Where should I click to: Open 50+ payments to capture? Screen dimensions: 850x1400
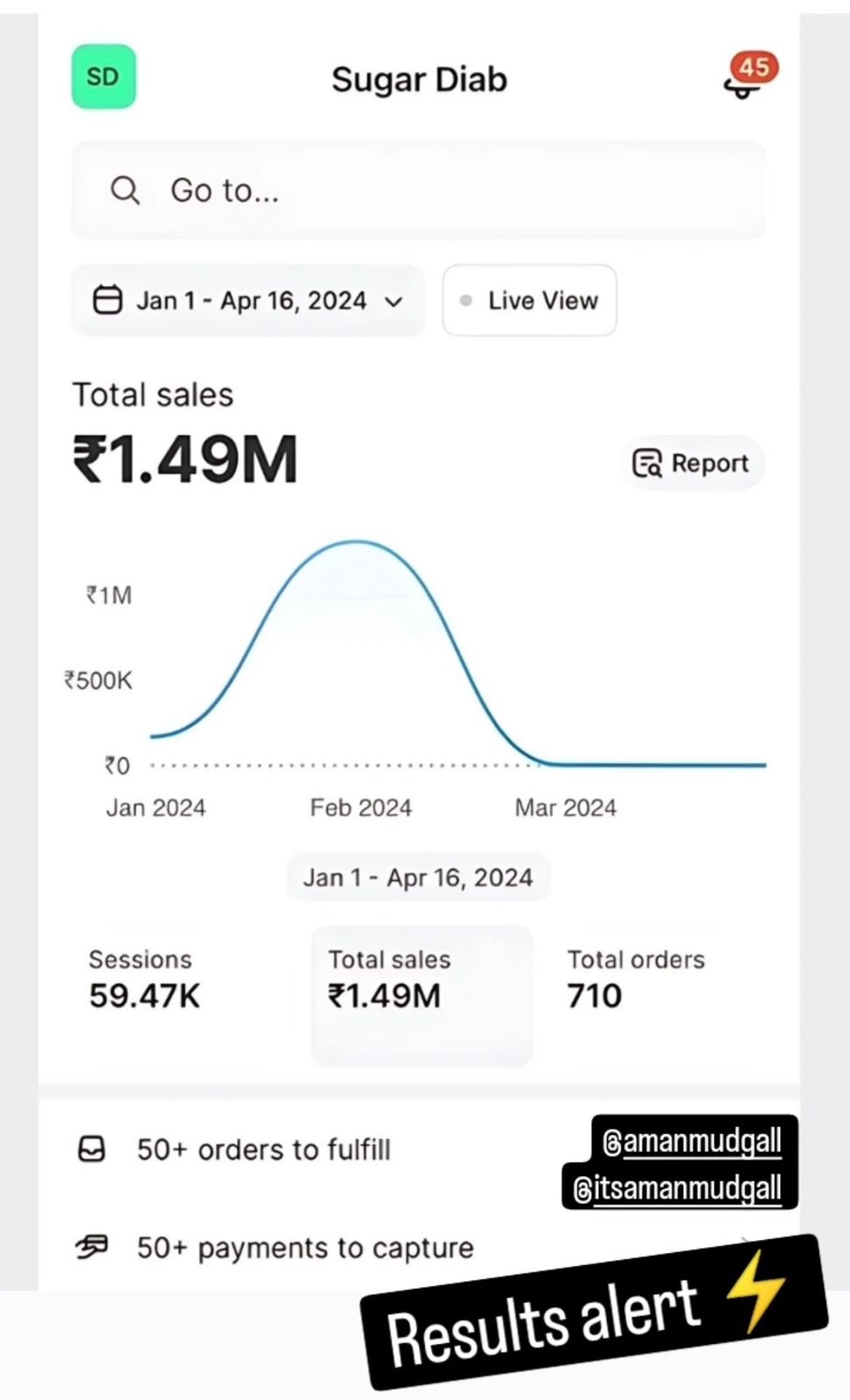pos(304,1248)
